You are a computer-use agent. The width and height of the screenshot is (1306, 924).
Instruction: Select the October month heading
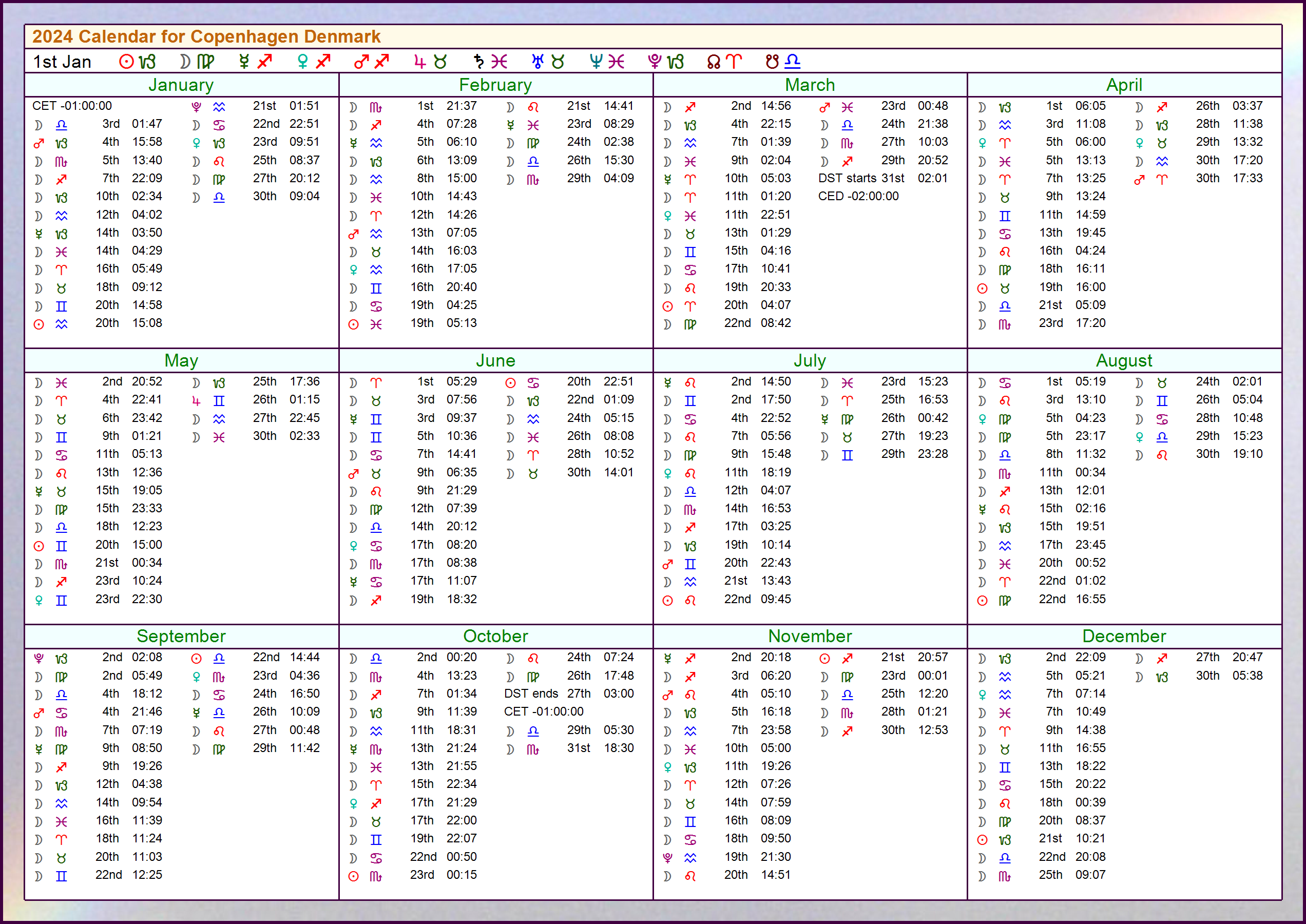[495, 636]
